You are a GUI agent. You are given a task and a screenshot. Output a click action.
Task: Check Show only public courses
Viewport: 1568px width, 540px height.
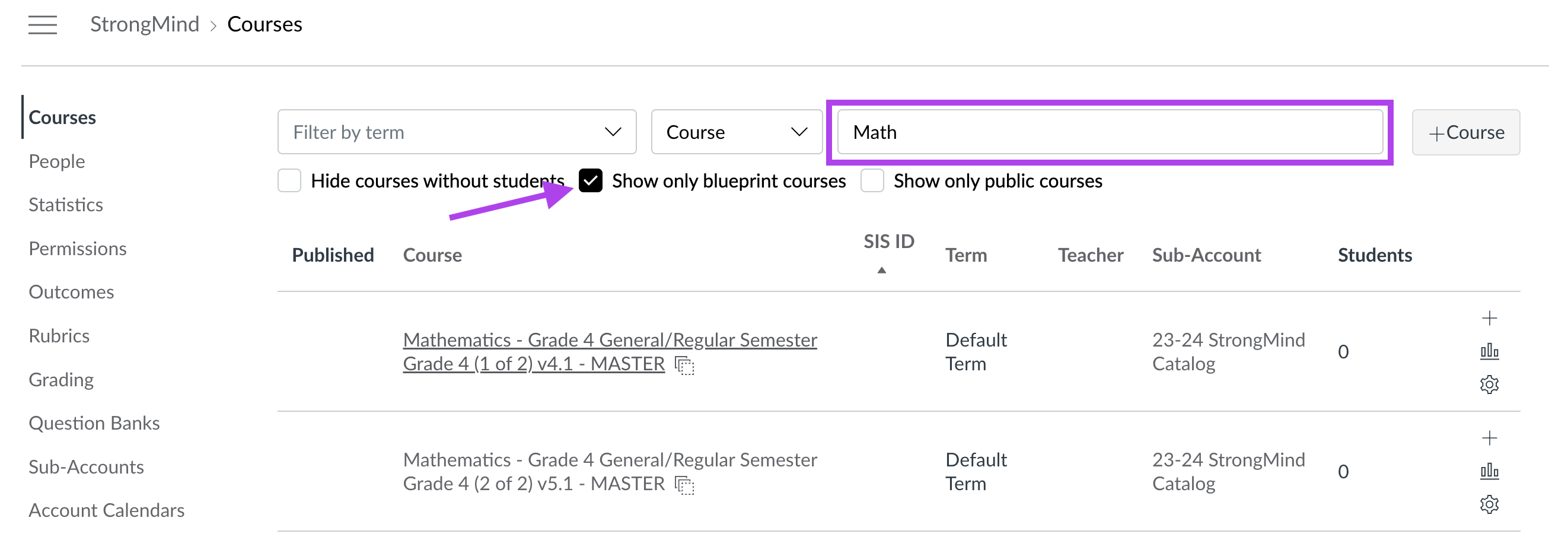[x=872, y=181]
